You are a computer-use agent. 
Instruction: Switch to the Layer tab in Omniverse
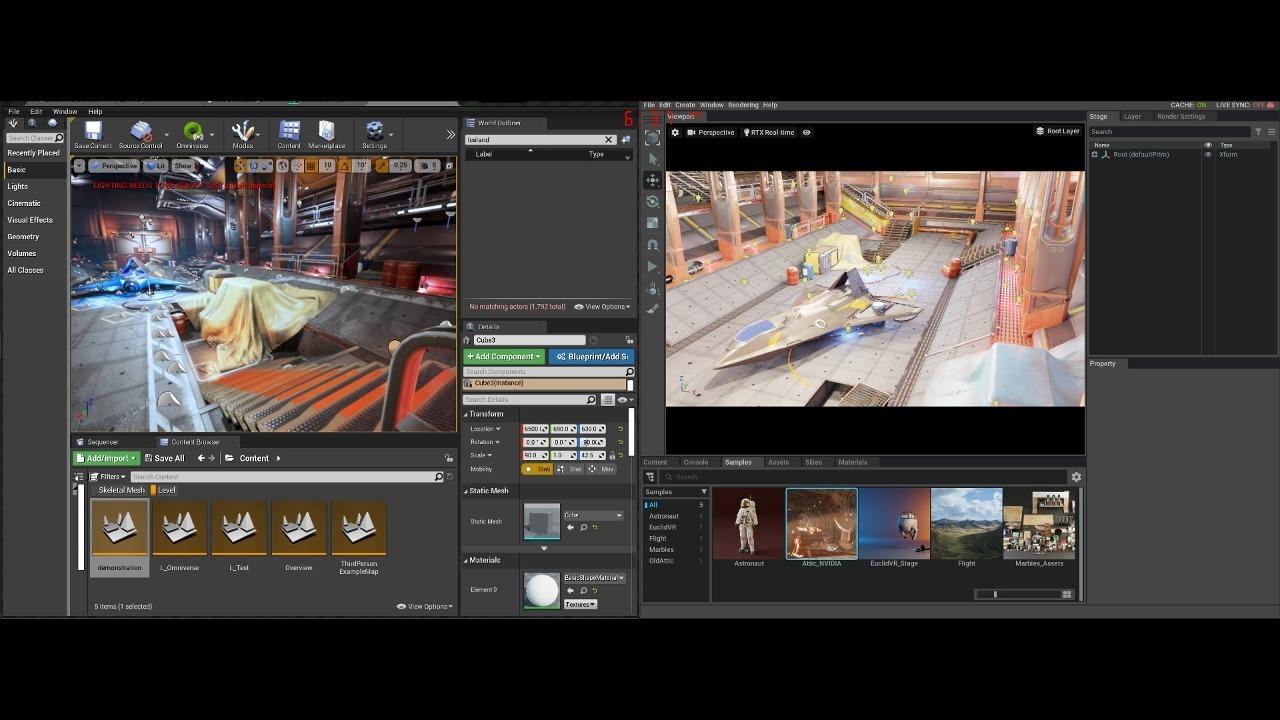coord(1132,116)
